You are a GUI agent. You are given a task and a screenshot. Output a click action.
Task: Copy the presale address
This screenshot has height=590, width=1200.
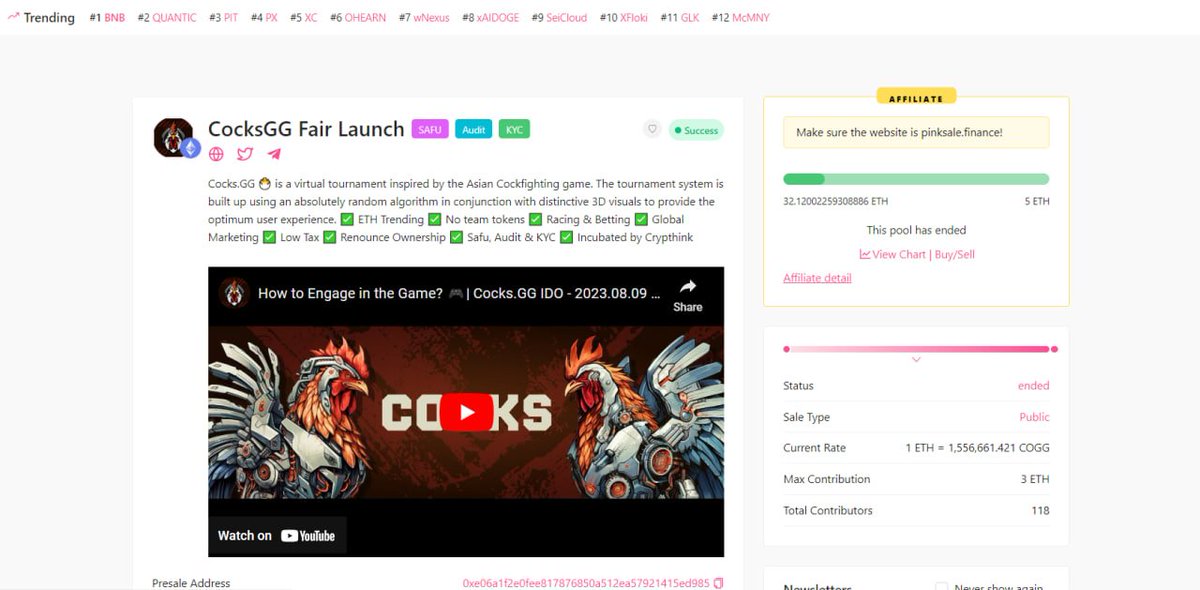[x=718, y=583]
